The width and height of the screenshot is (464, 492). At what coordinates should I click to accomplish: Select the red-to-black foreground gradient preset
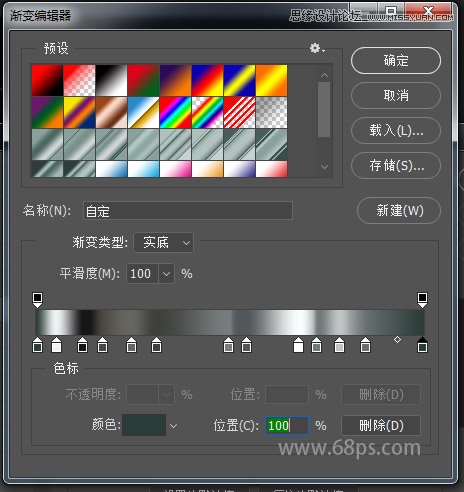tap(47, 80)
